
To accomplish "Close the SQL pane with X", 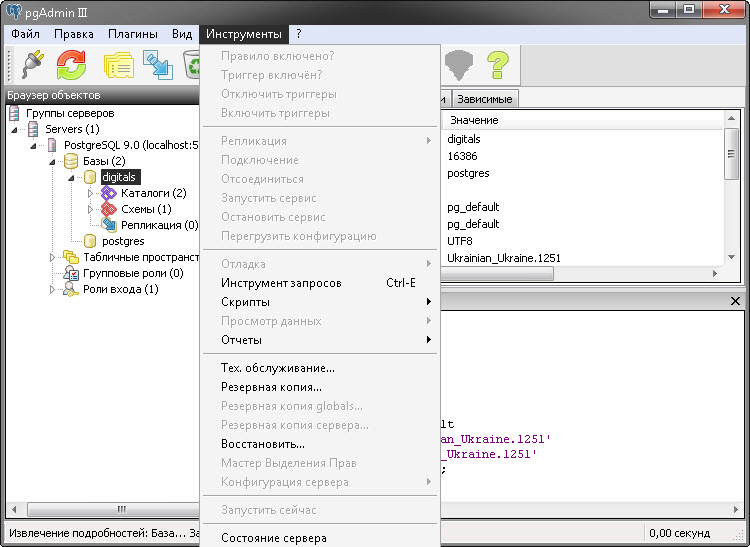I will tap(736, 301).
